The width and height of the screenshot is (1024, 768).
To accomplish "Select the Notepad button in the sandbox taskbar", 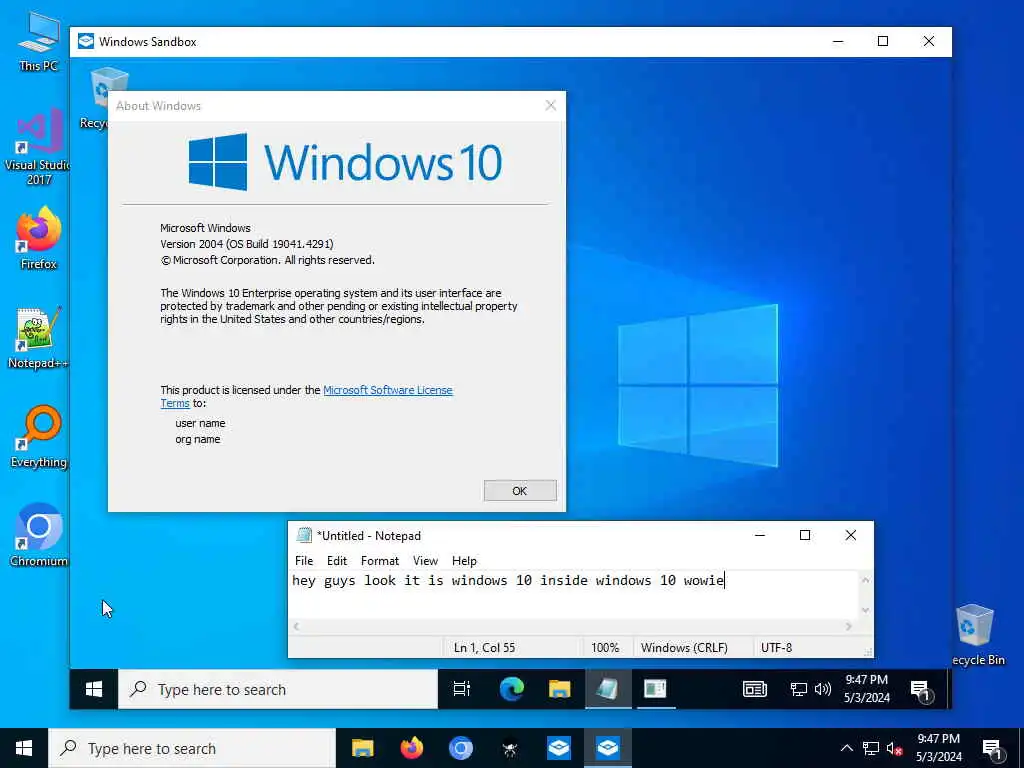I will [607, 689].
